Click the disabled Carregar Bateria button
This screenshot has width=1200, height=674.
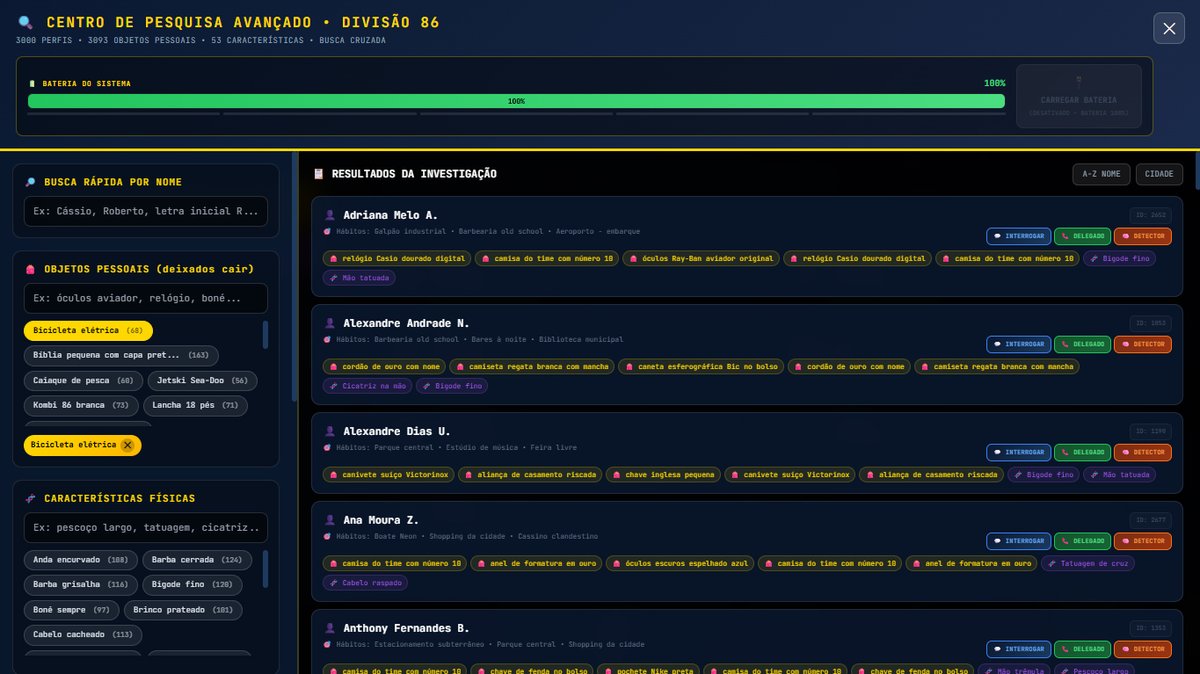pos(1078,96)
